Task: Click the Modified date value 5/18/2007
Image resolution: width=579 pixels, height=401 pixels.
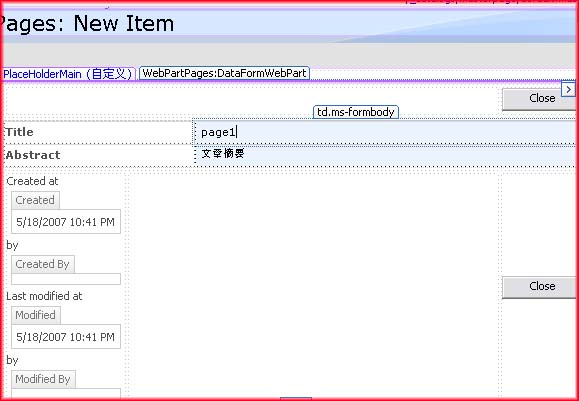Action: coord(66,337)
